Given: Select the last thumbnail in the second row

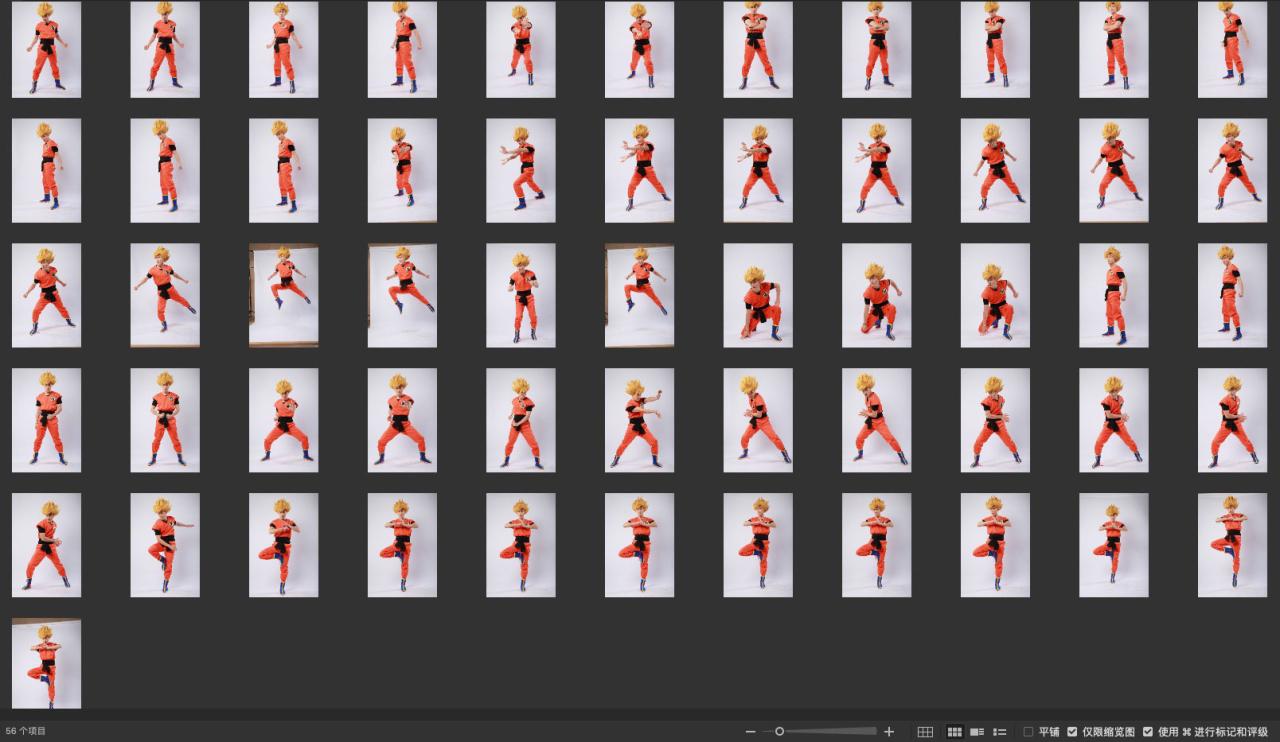Looking at the screenshot, I should coord(1232,170).
